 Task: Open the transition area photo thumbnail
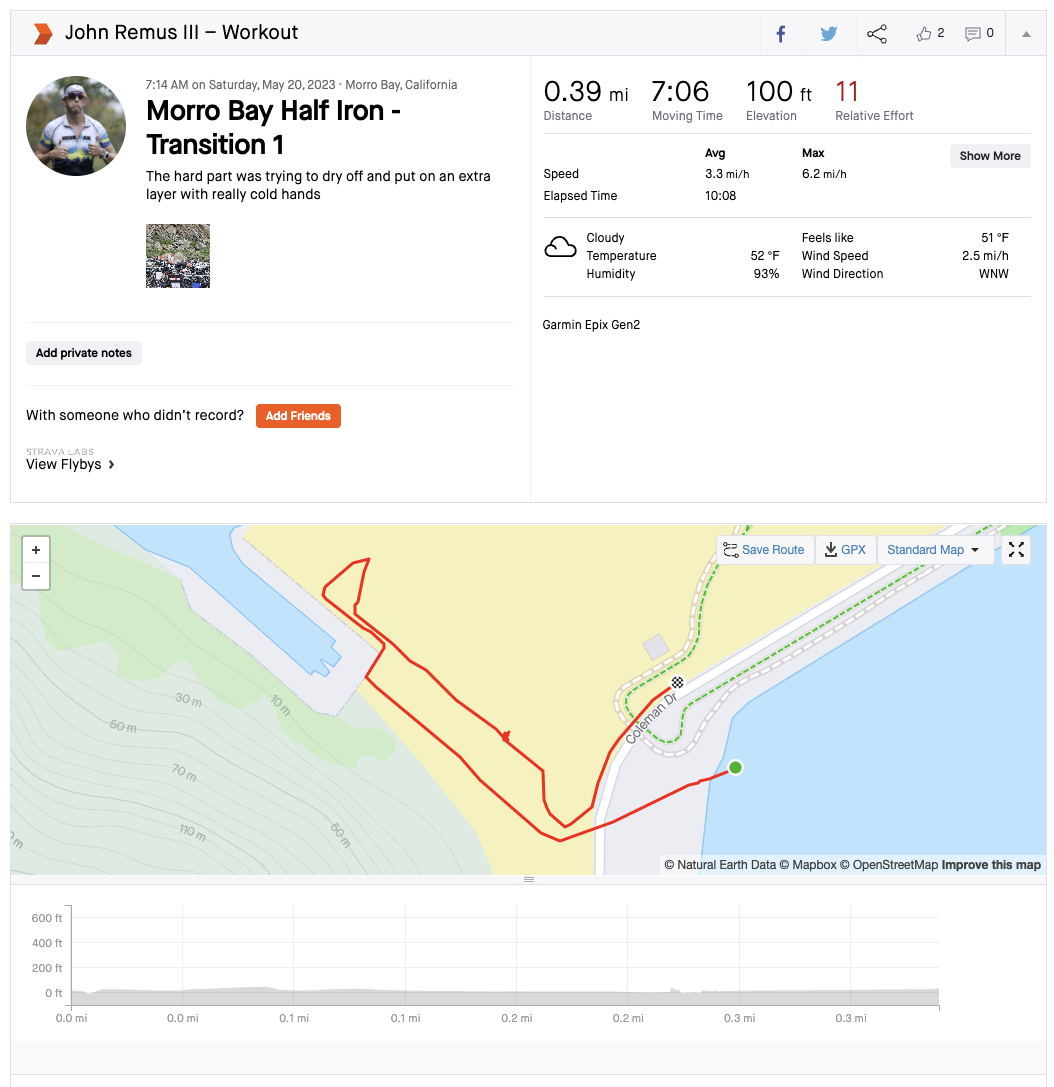(178, 256)
